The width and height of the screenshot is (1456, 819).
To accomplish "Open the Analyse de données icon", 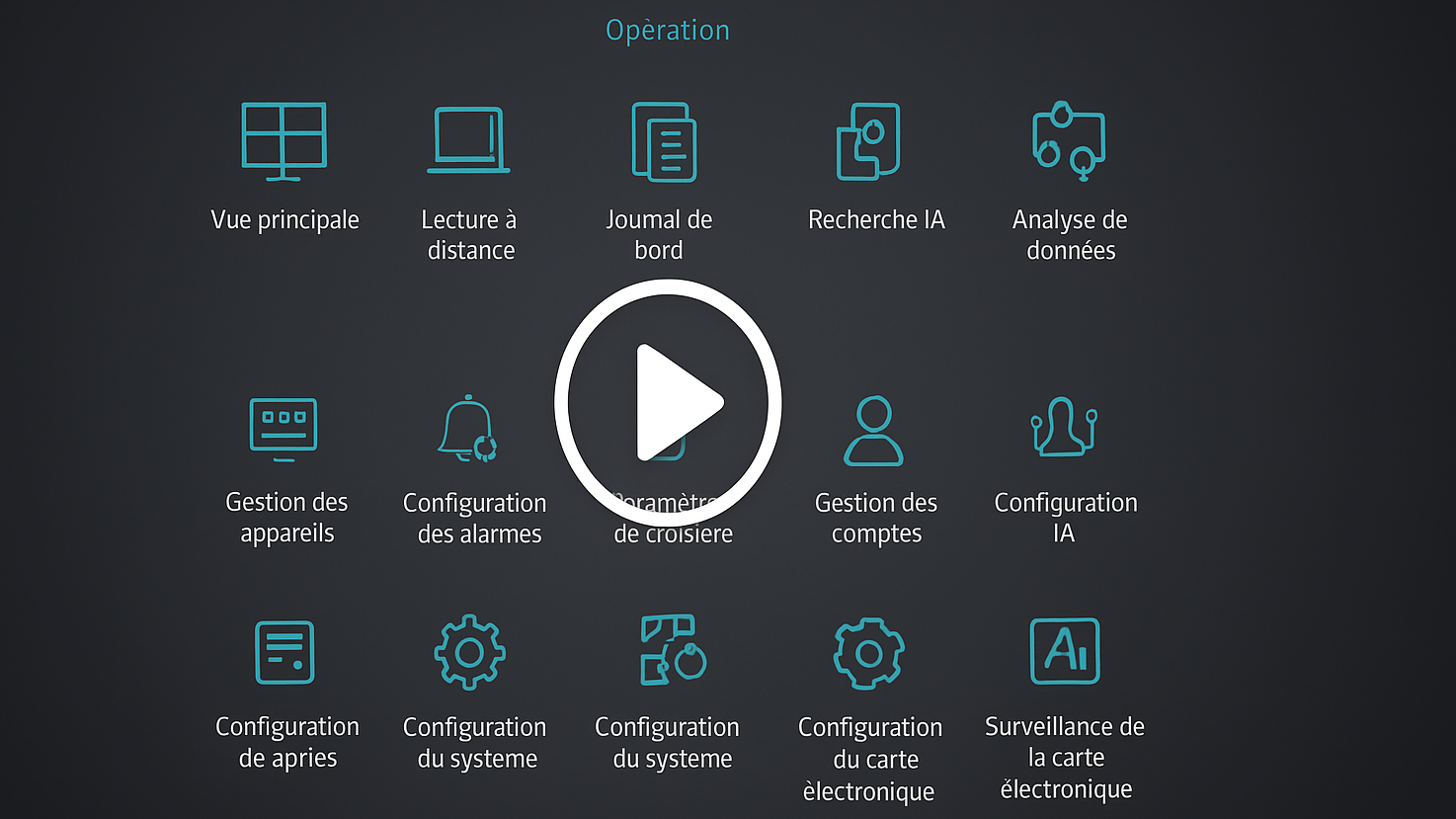I will click(1069, 141).
